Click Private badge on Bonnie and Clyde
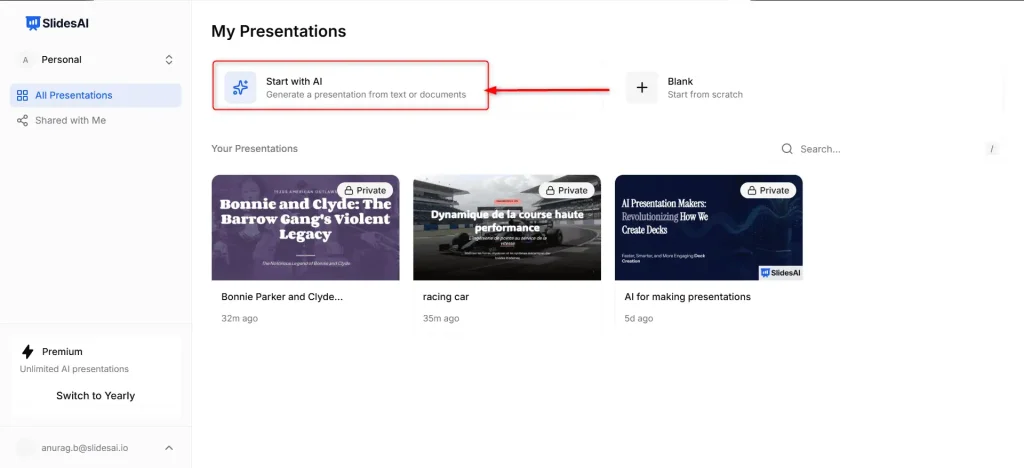The width and height of the screenshot is (1024, 468). tap(365, 191)
